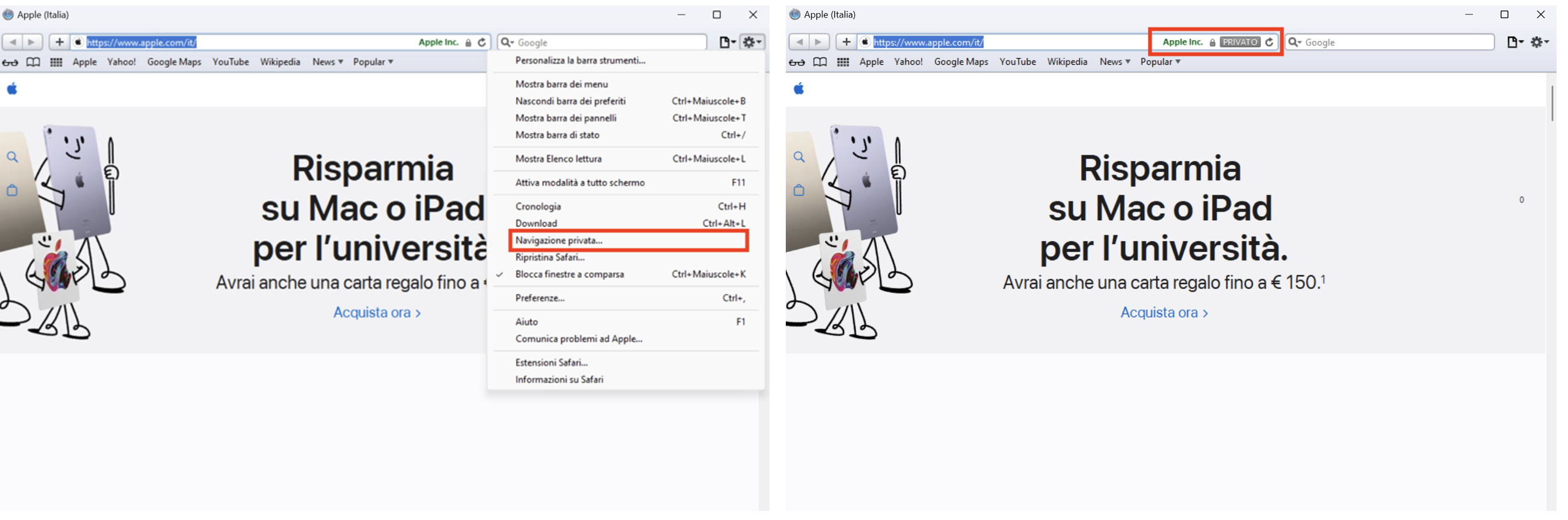Image resolution: width=1568 pixels, height=520 pixels.
Task: Expand the News bookmarks folder in left window
Action: (x=327, y=62)
